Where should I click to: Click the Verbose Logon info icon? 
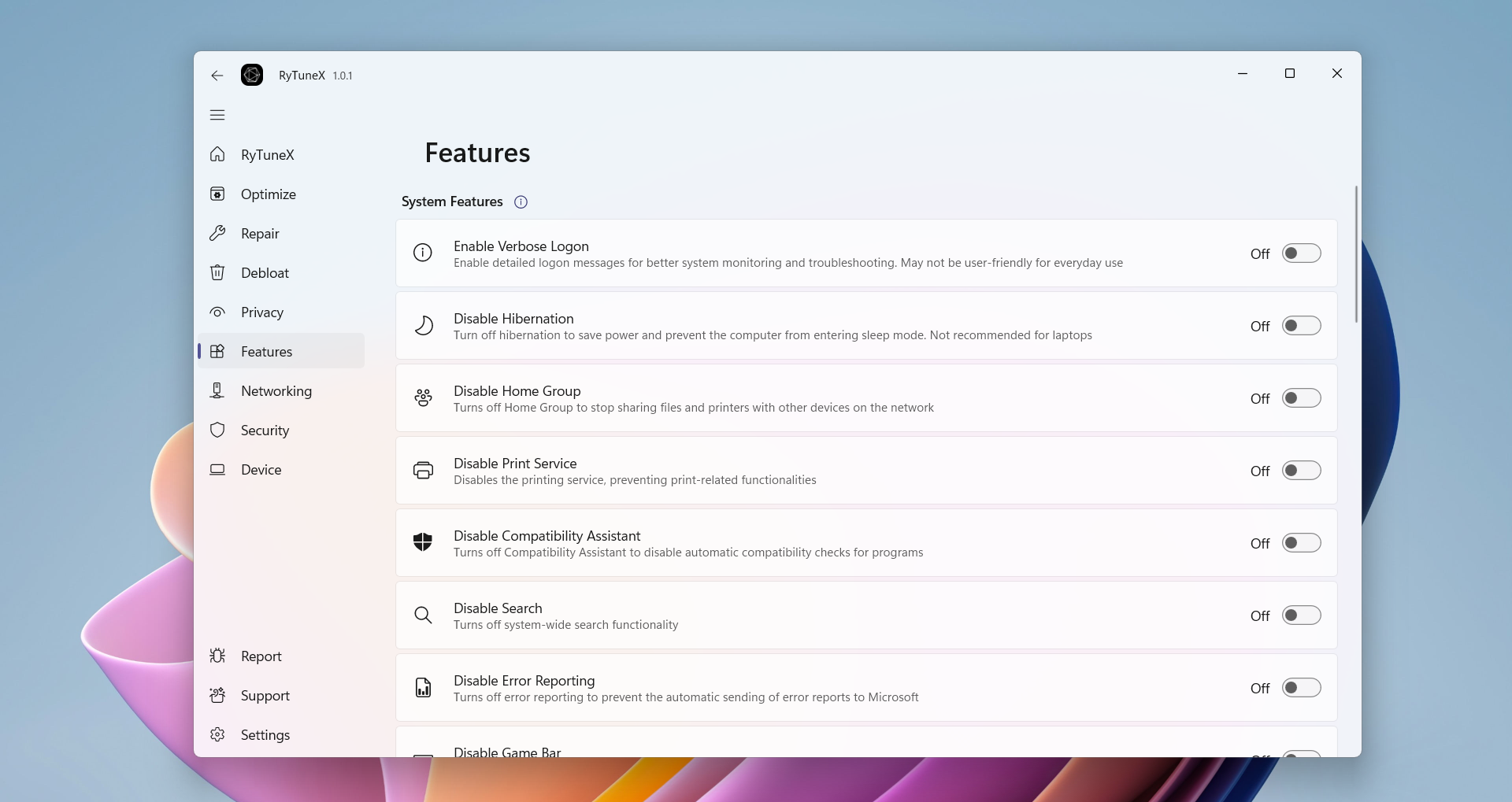[x=423, y=253]
